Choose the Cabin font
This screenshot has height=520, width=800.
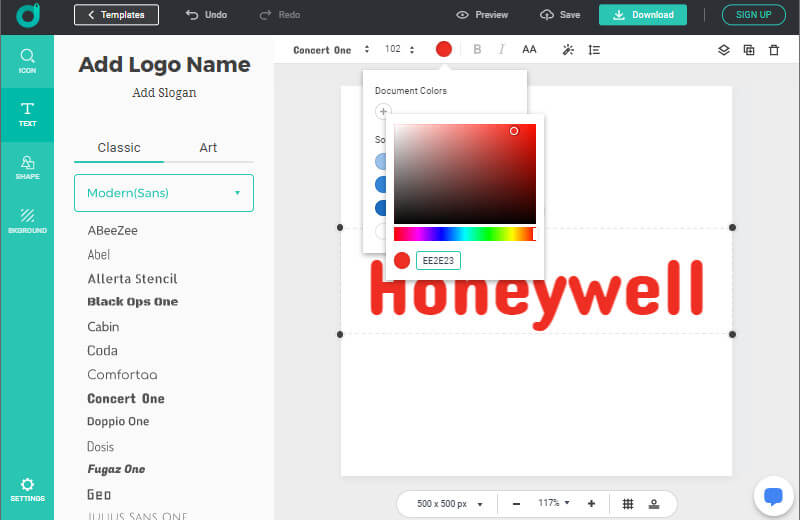pyautogui.click(x=103, y=327)
